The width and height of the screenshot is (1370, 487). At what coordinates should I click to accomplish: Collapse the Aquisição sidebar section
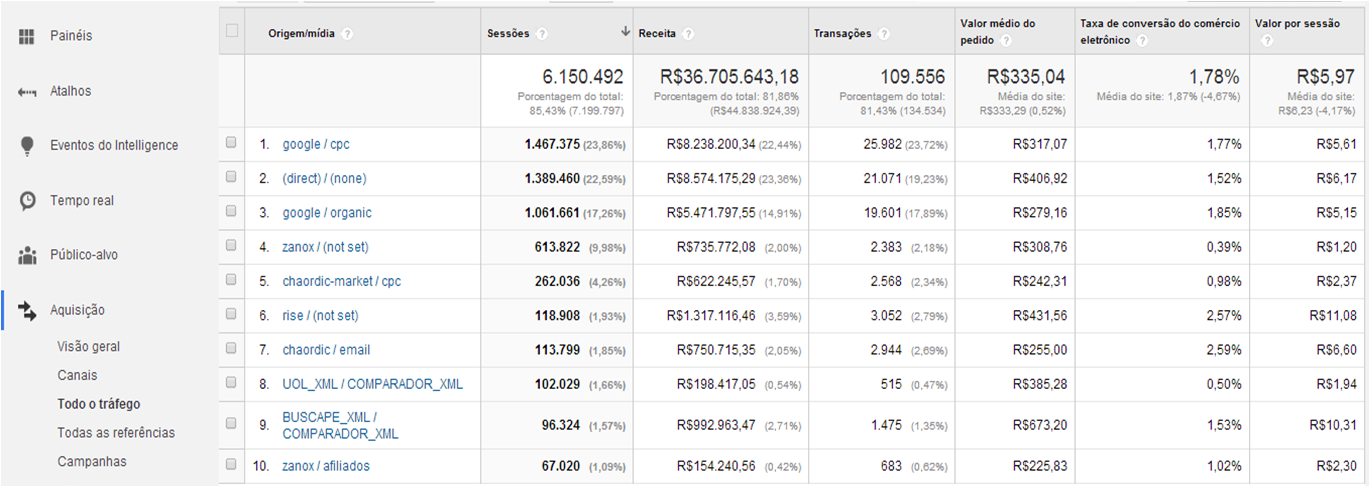pyautogui.click(x=77, y=311)
